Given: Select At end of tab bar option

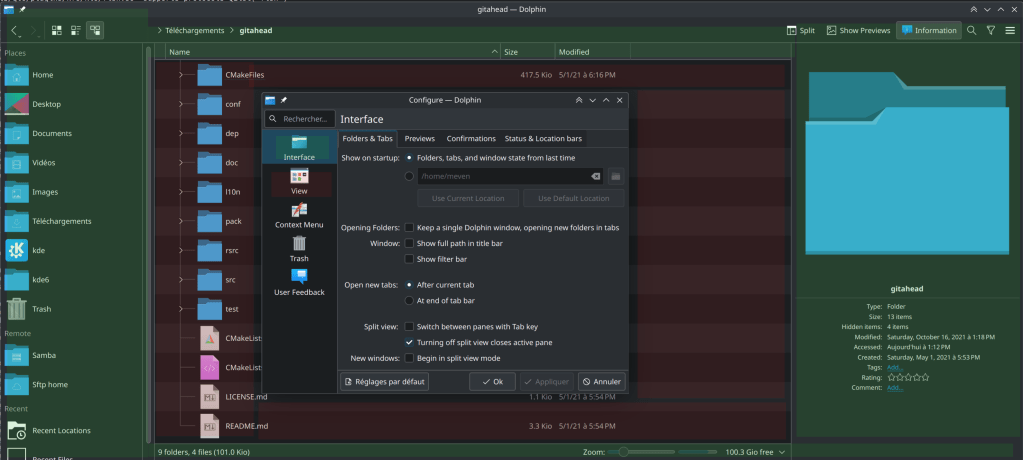Looking at the screenshot, I should click(x=409, y=300).
